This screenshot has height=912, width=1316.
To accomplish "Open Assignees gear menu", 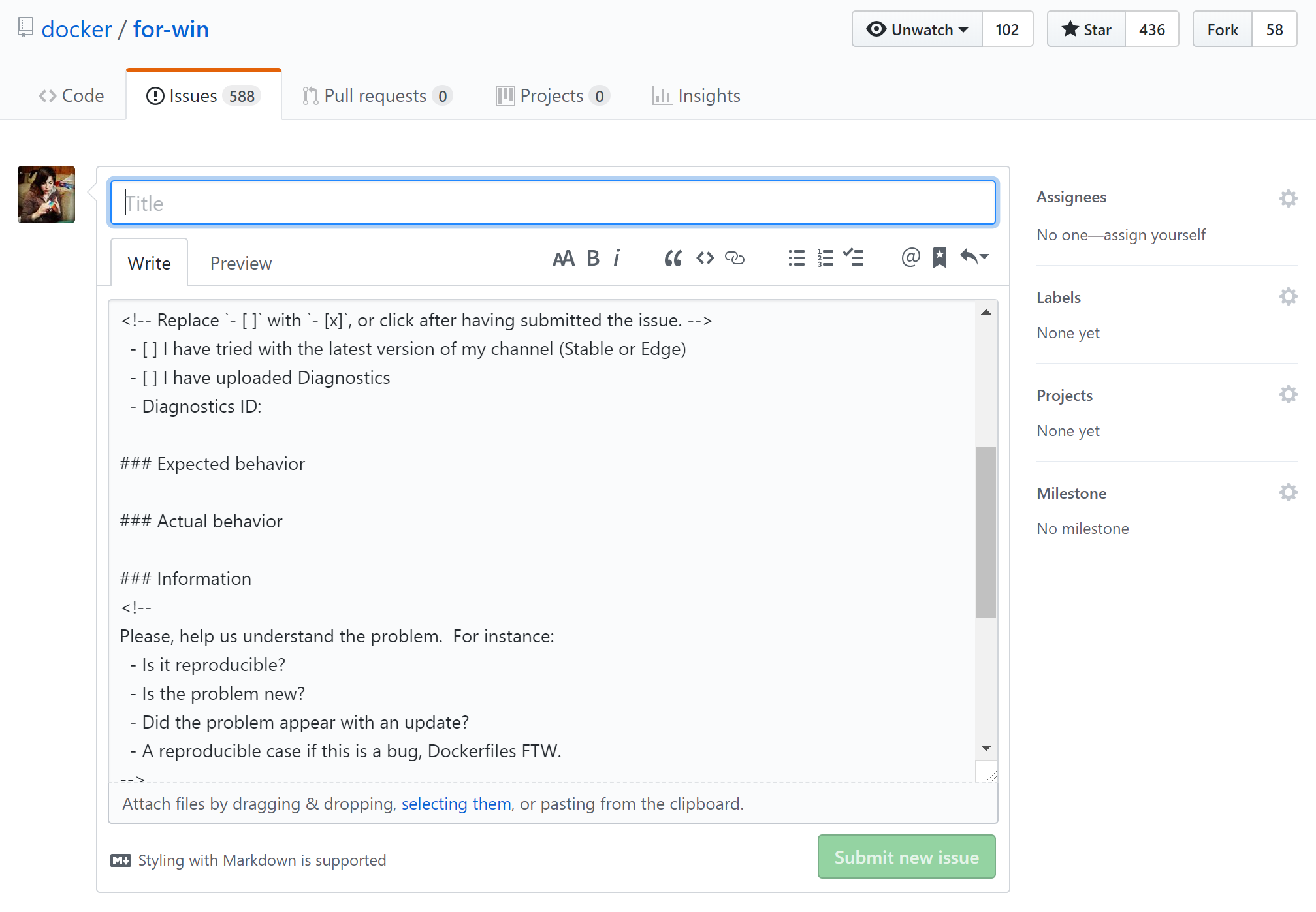I will 1288,198.
